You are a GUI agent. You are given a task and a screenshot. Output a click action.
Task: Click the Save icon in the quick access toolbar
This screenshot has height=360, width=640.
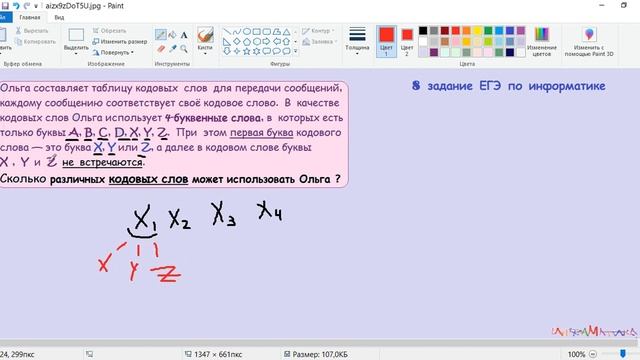5,6
